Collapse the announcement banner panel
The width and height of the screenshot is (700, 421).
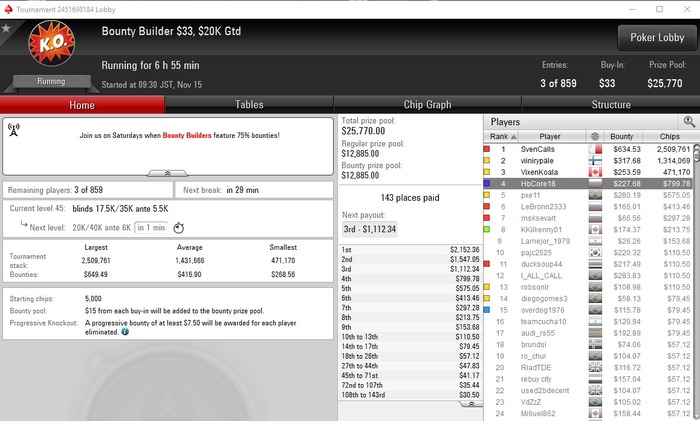click(167, 173)
